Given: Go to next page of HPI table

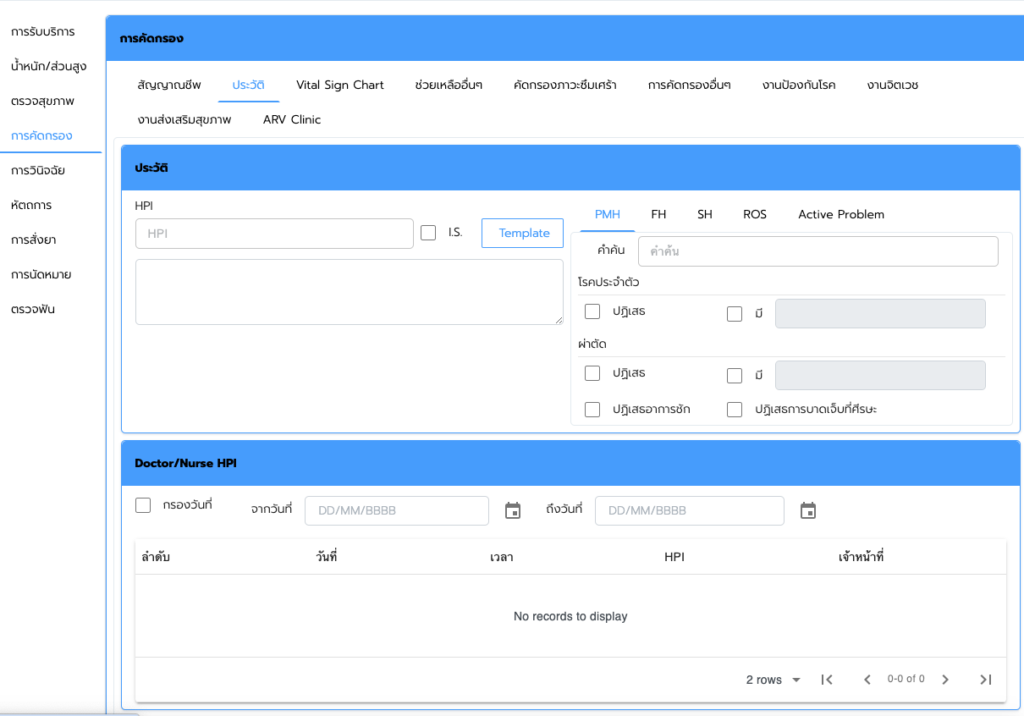Looking at the screenshot, I should pos(945,680).
